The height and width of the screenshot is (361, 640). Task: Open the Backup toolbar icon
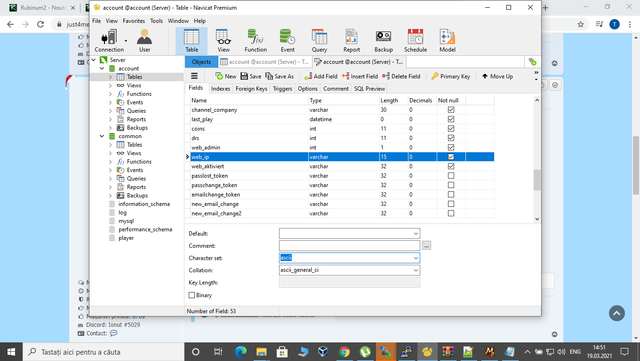point(383,41)
